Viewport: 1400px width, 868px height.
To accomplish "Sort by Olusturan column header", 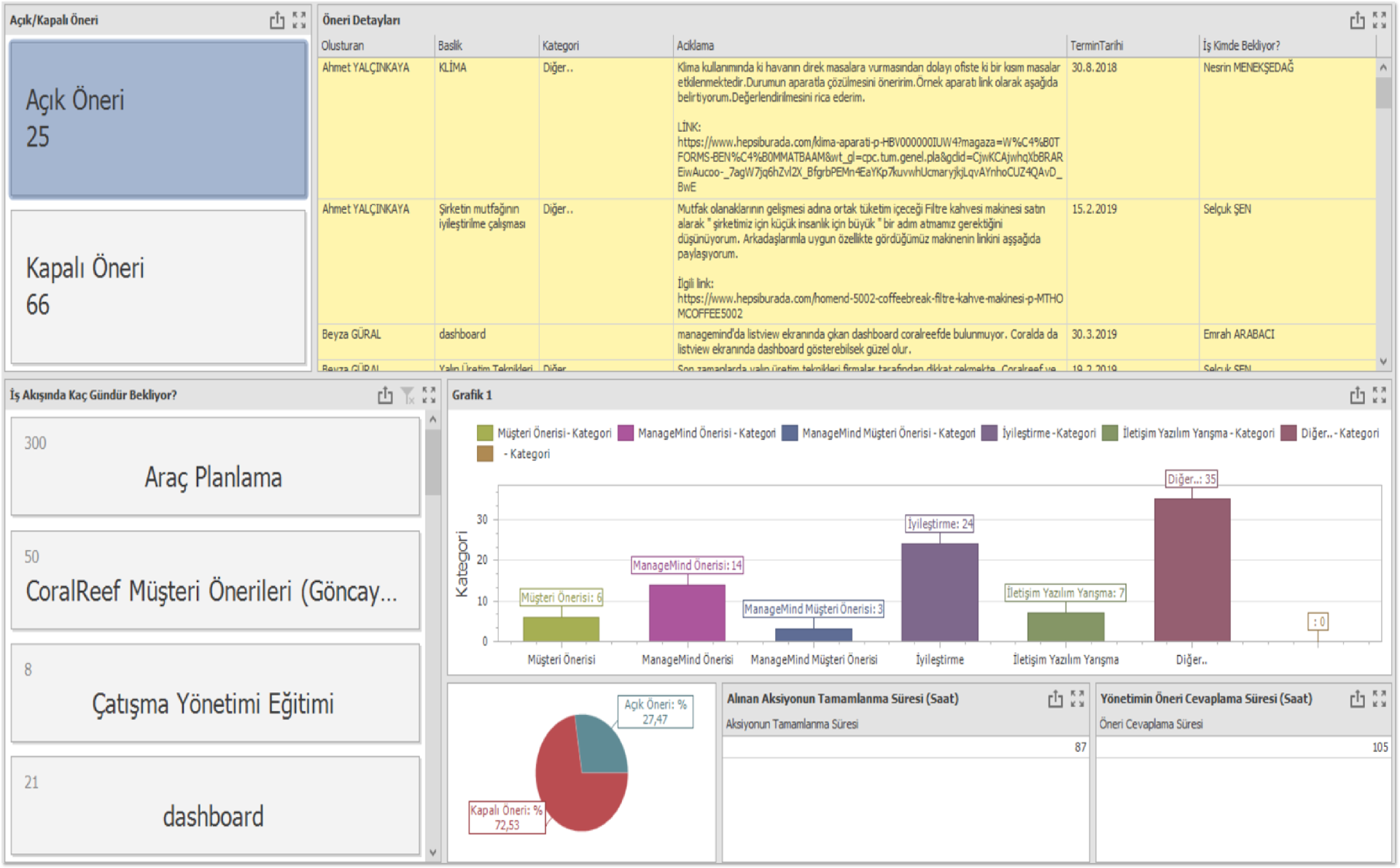I will 343,45.
